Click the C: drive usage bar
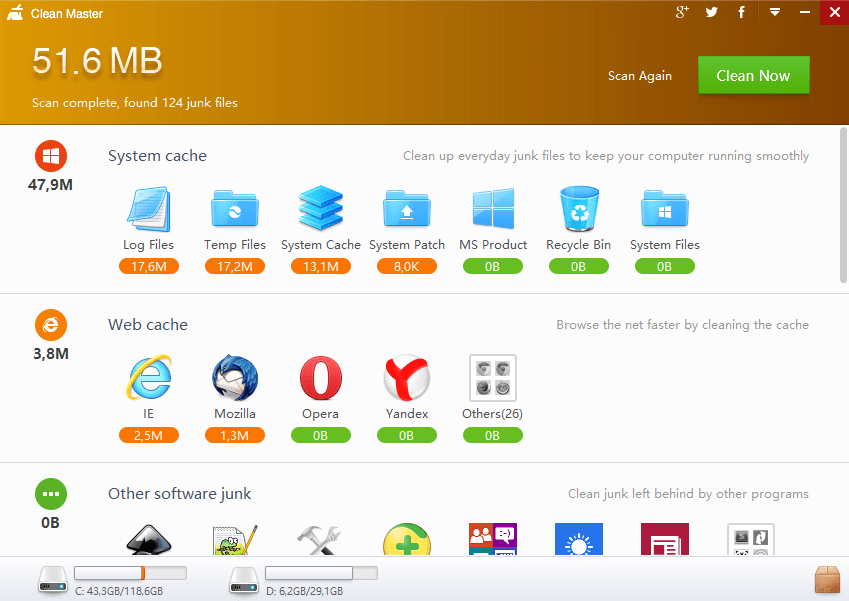 (x=130, y=573)
